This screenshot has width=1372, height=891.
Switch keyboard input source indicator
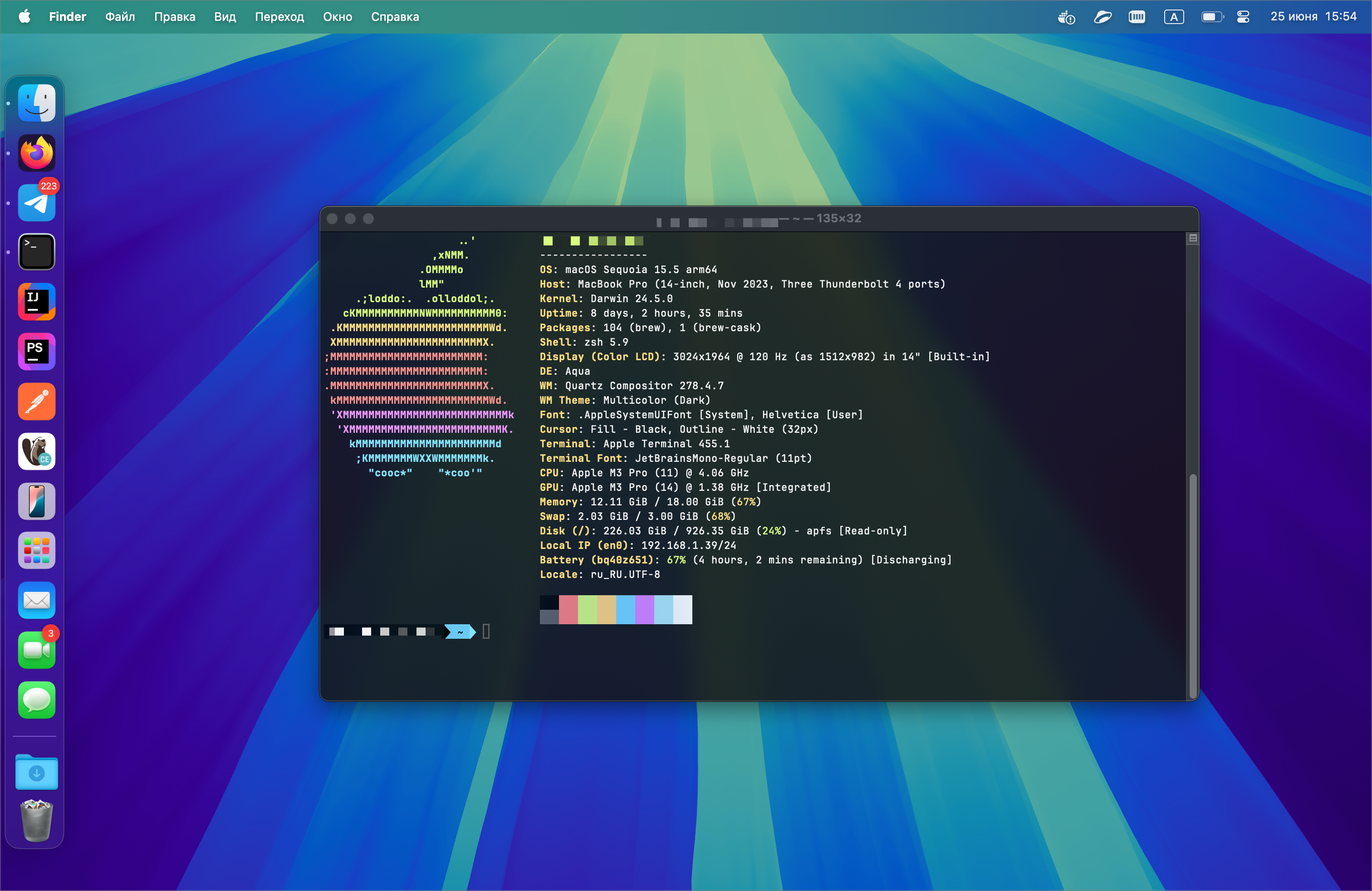point(1174,17)
